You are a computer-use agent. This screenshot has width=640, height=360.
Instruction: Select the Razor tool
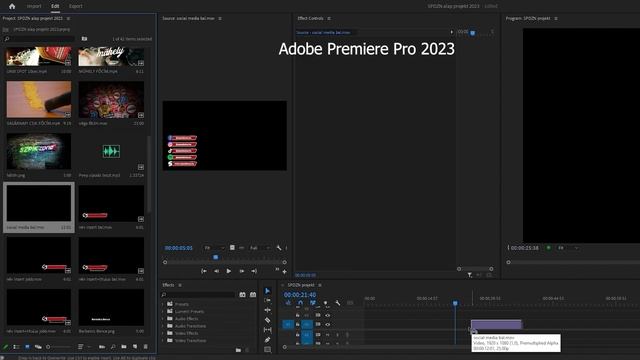pos(267,320)
